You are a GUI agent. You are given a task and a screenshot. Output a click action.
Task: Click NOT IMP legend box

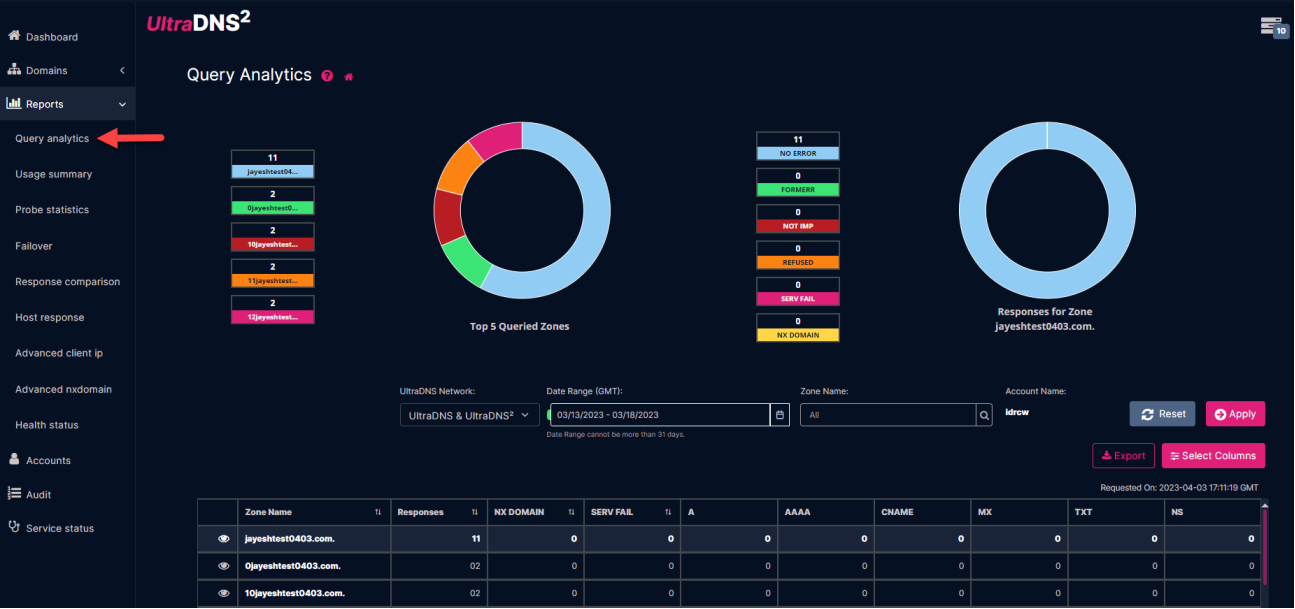click(x=798, y=219)
